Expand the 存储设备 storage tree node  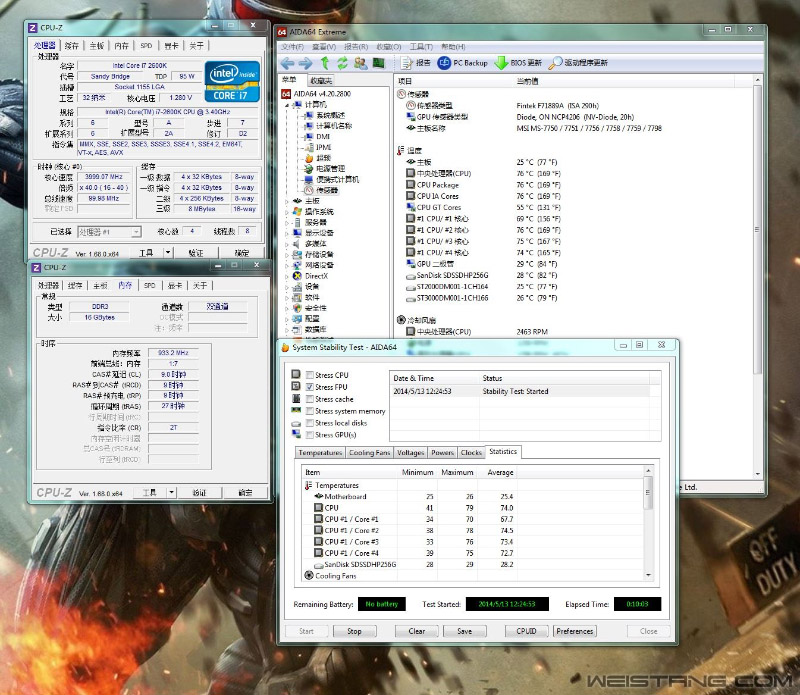coord(287,255)
